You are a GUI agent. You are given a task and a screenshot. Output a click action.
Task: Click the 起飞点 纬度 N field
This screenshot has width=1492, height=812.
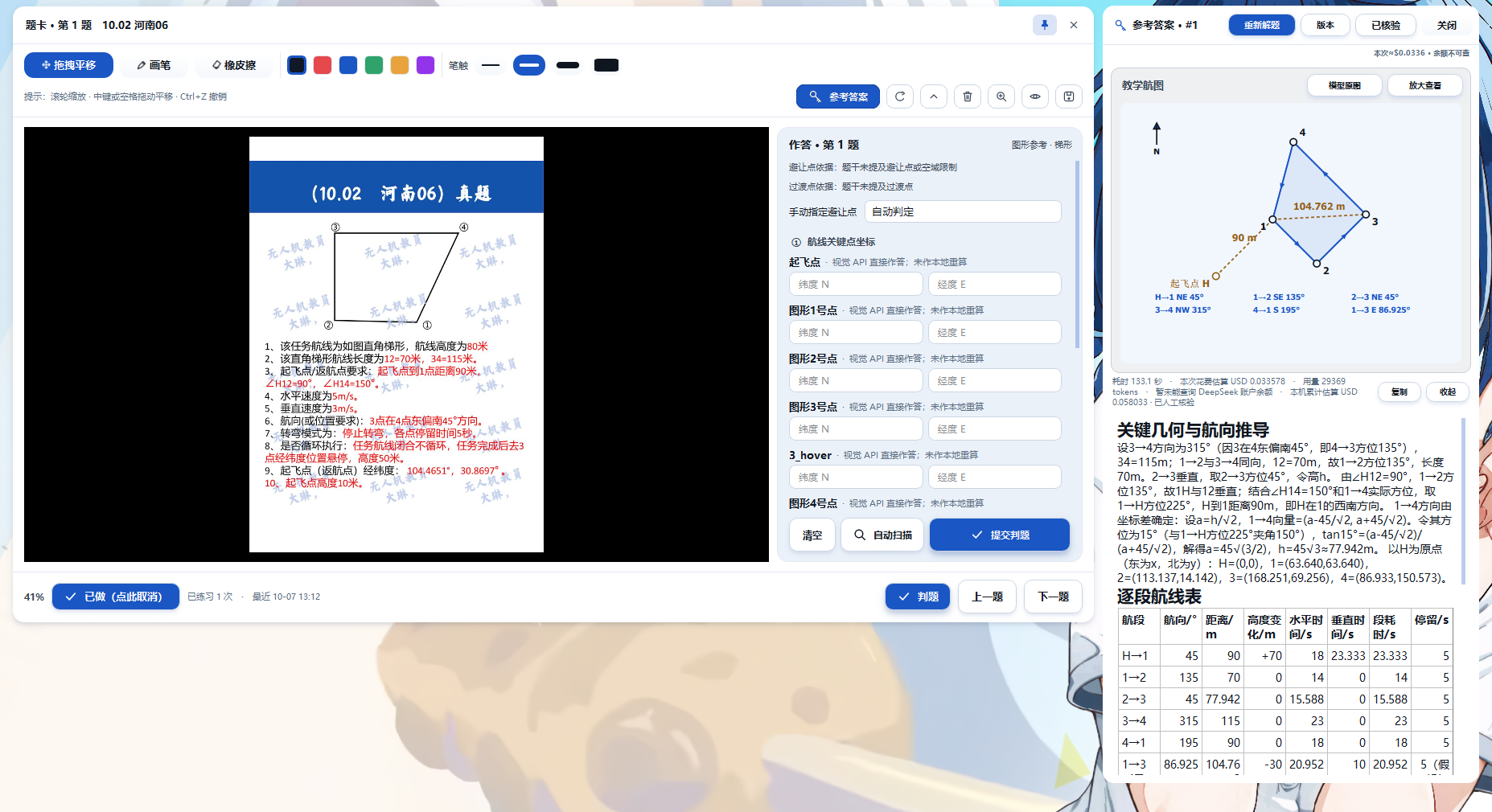pos(856,284)
